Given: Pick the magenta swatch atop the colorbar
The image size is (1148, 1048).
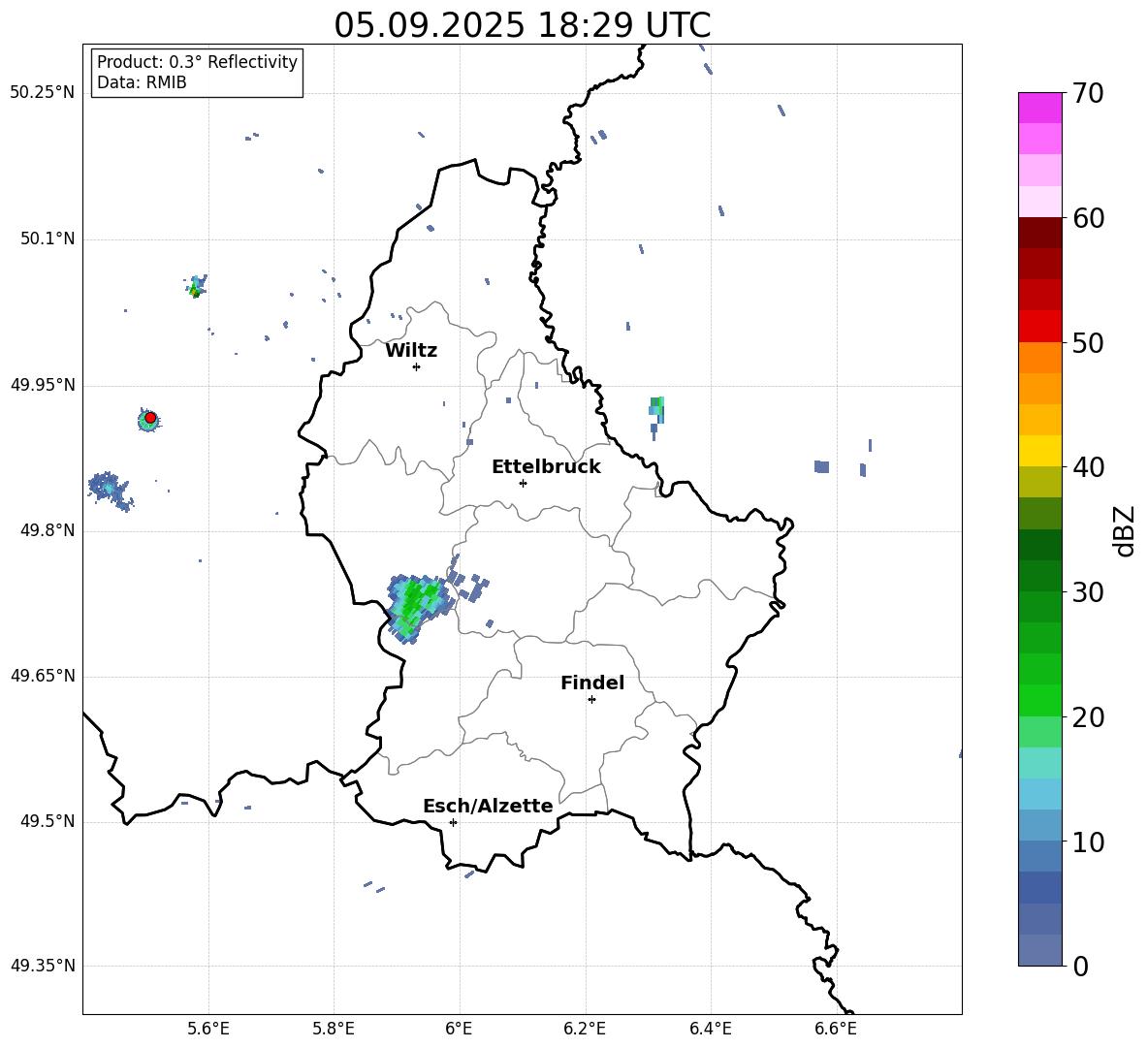Looking at the screenshot, I should (1040, 109).
